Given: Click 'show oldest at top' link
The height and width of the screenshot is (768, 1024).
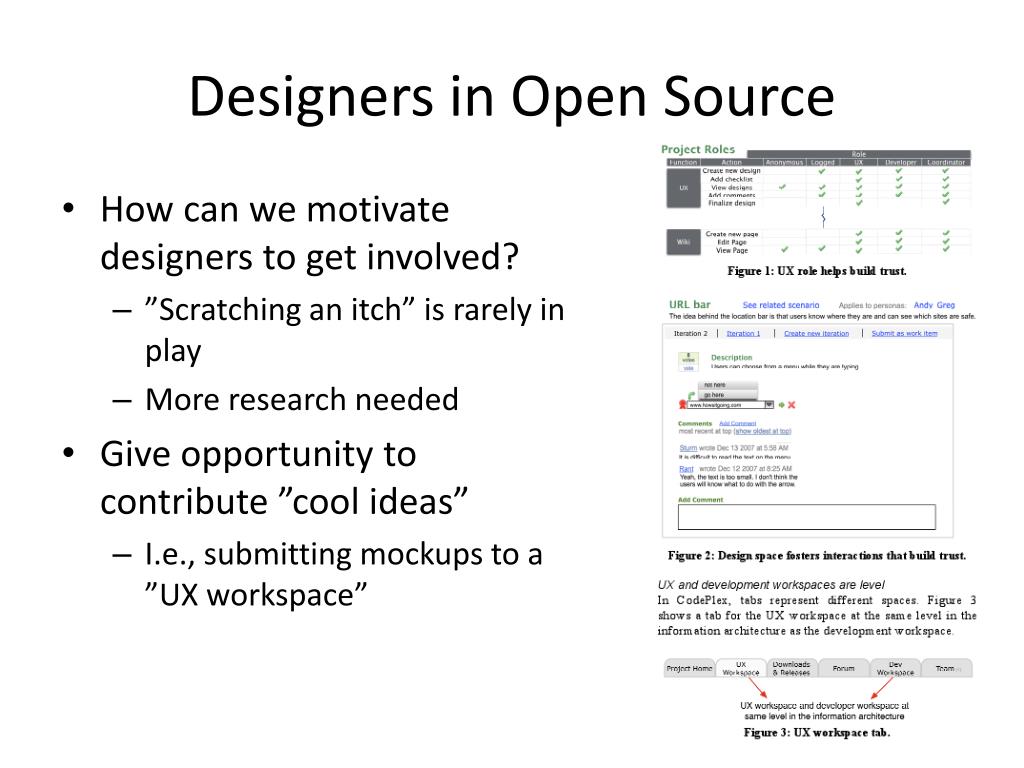Looking at the screenshot, I should (763, 431).
